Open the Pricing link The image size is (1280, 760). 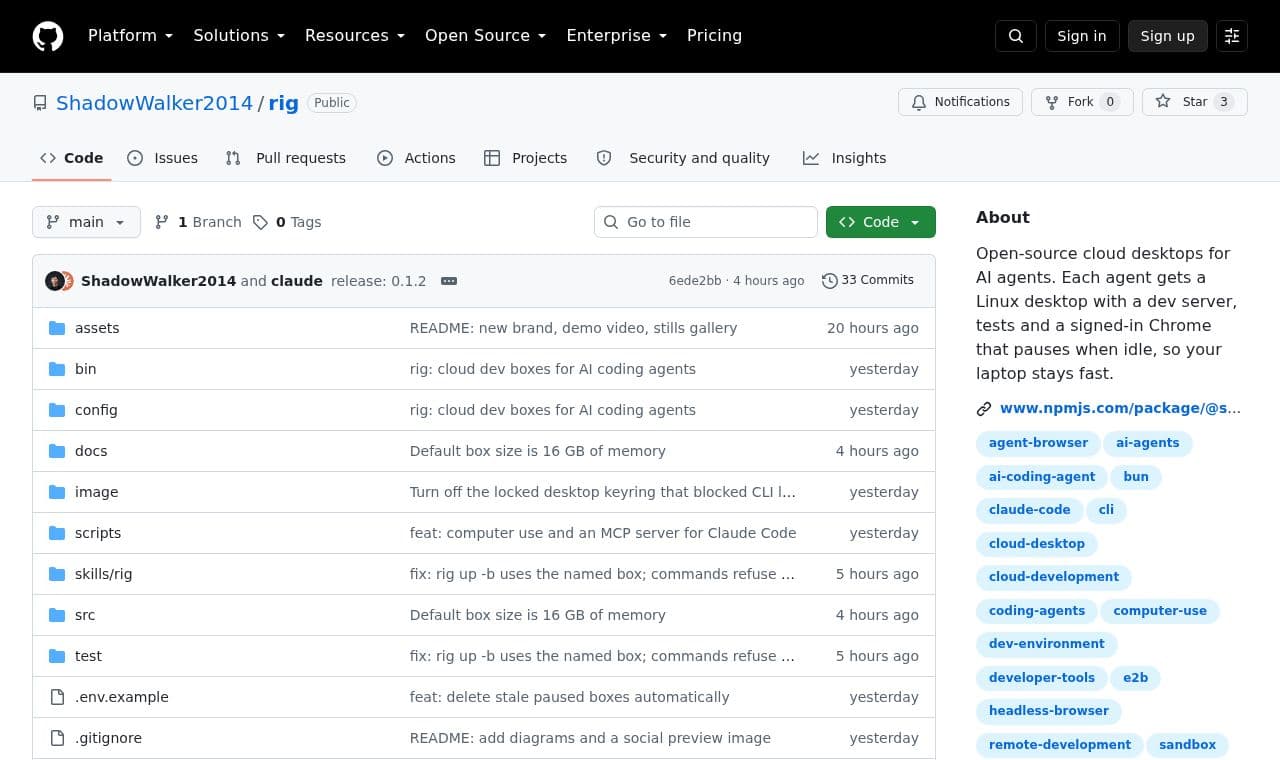714,36
